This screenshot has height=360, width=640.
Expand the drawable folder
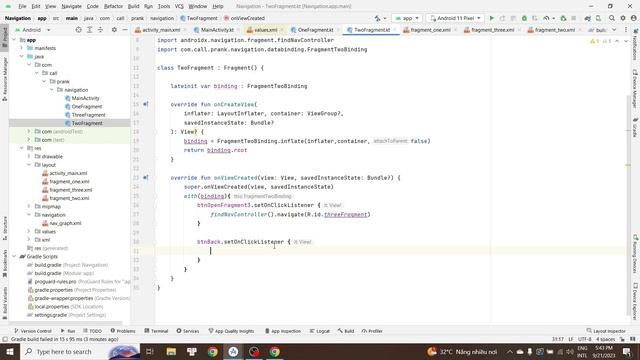29,156
